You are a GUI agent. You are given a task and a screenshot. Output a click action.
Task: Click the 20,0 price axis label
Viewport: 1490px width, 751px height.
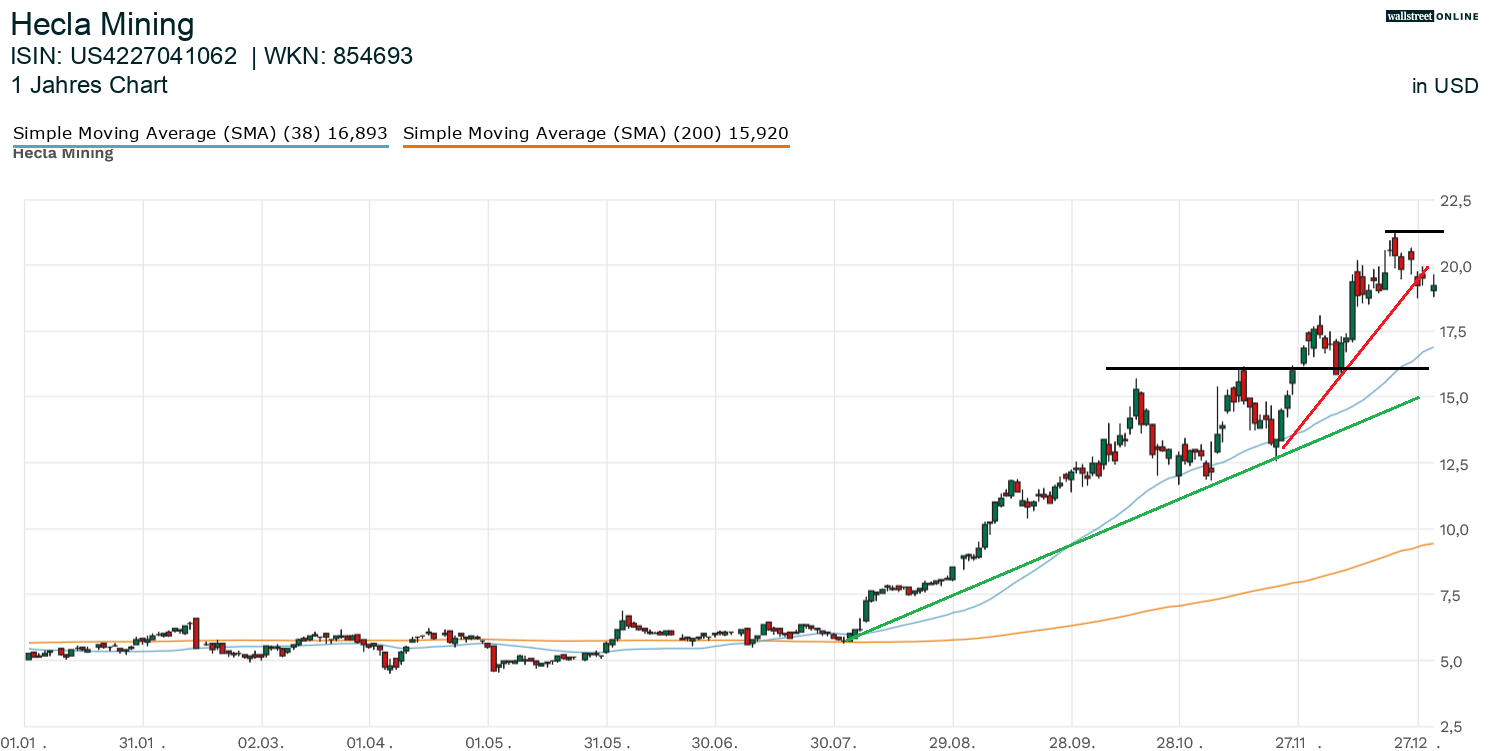1456,266
